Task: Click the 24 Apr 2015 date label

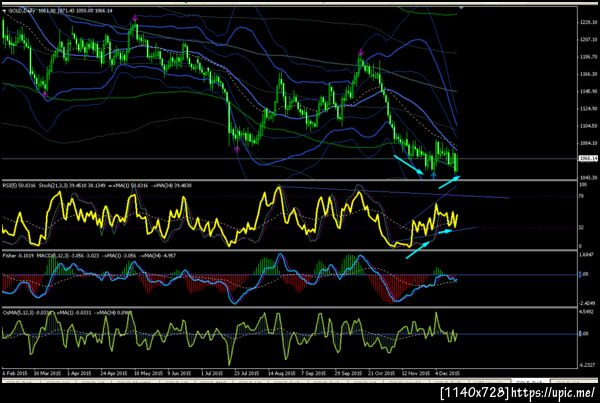Action: (114, 373)
